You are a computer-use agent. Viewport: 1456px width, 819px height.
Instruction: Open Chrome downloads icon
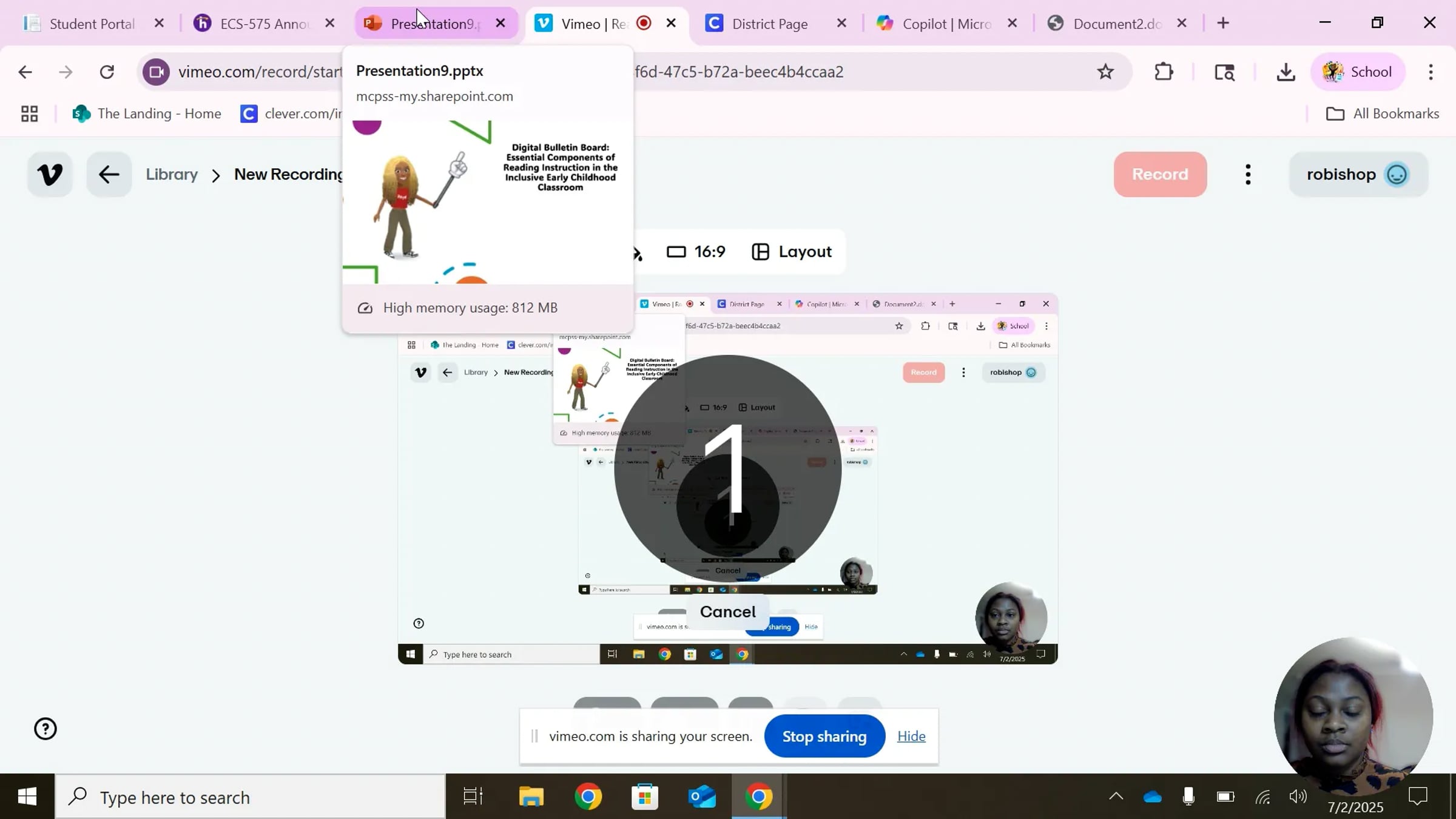1286,72
